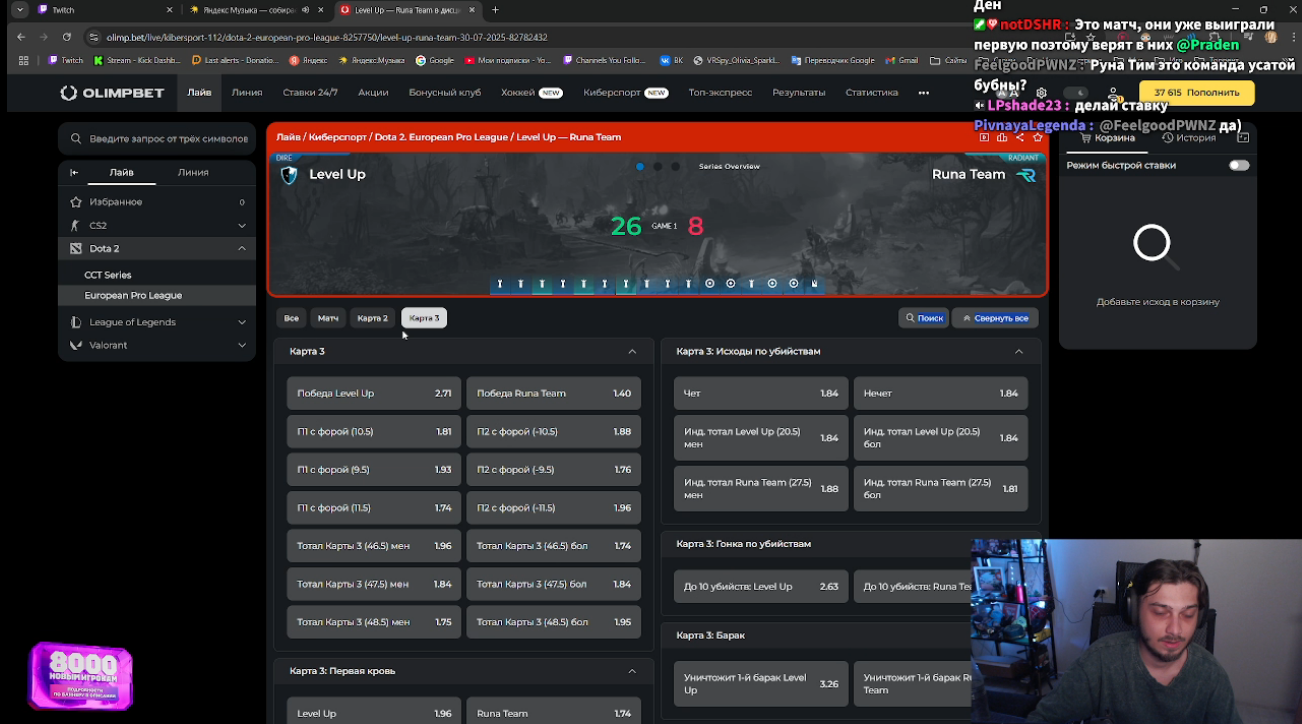
Task: Select the Карта 3 filter chip
Action: [x=424, y=318]
